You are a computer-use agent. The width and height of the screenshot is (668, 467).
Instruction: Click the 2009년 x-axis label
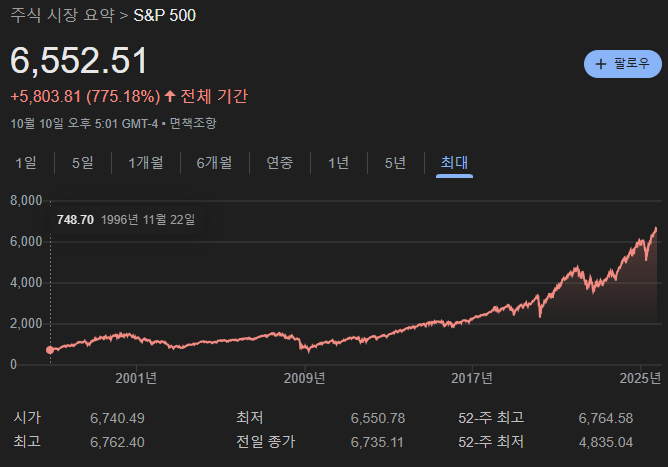304,377
